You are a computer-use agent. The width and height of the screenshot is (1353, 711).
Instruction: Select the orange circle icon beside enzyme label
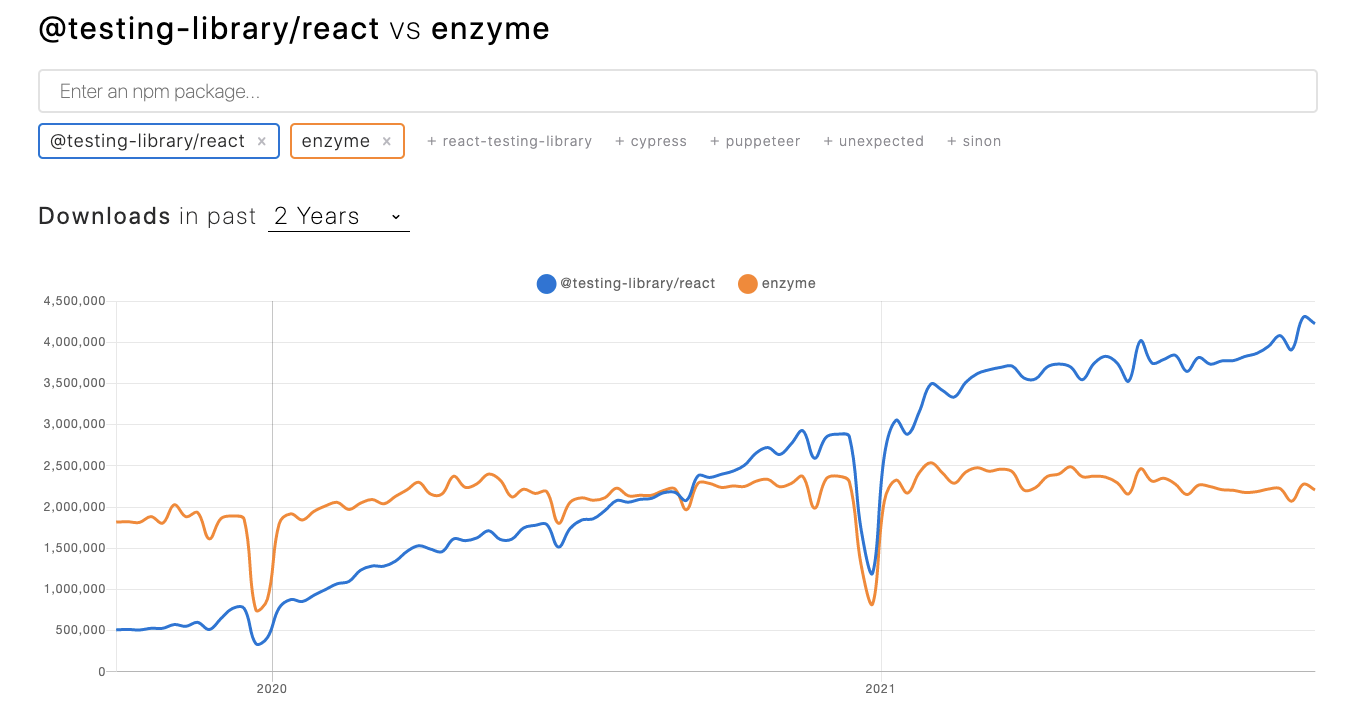(749, 283)
